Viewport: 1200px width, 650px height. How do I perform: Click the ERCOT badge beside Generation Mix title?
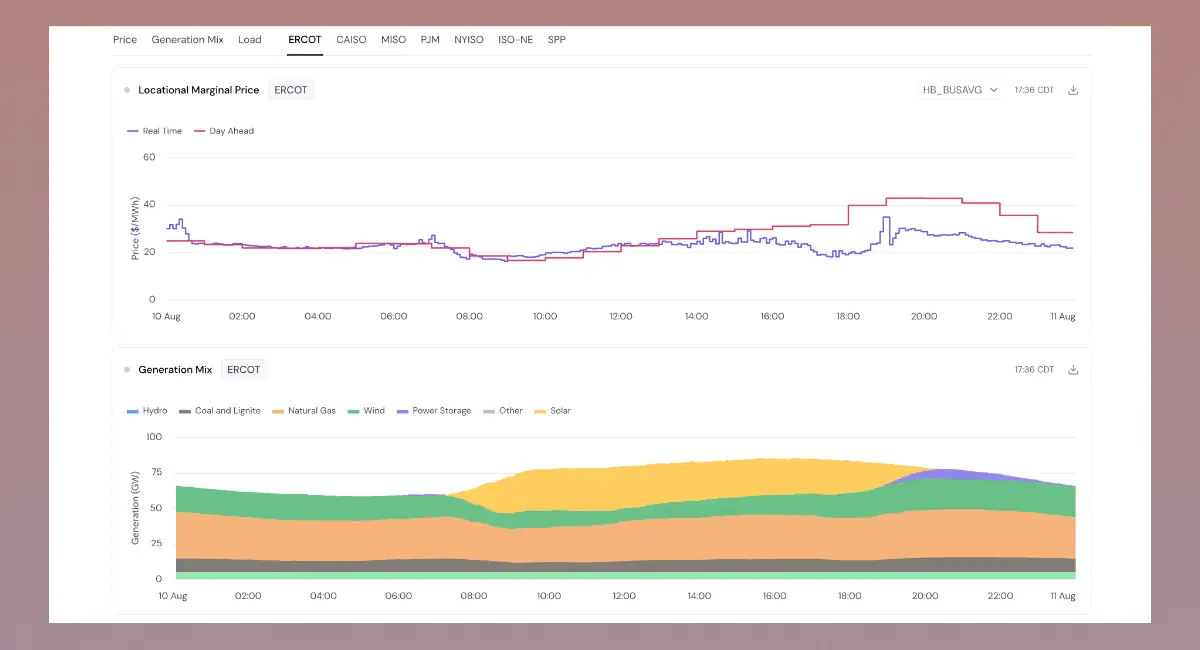click(x=244, y=370)
